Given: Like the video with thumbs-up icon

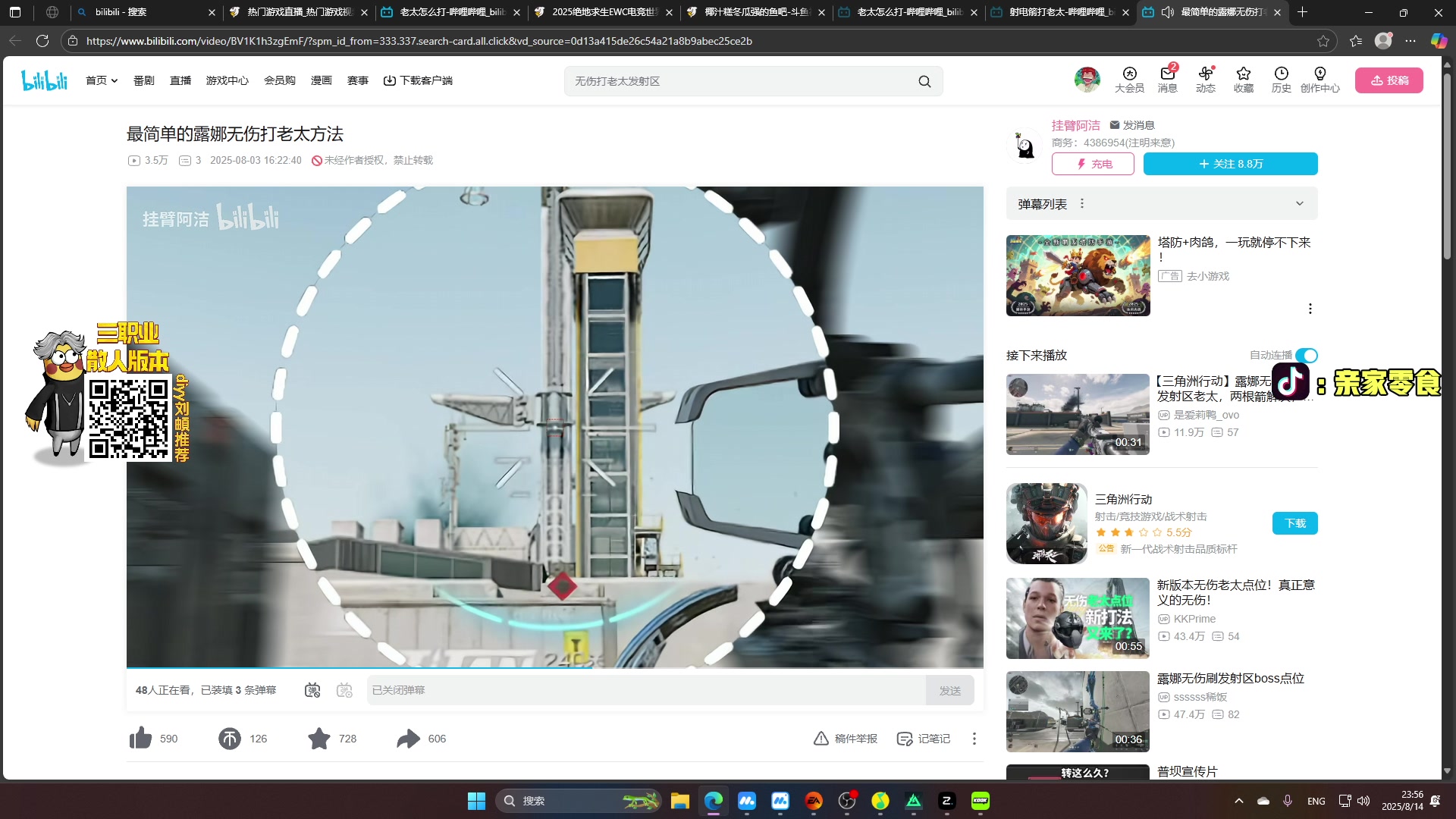Looking at the screenshot, I should pyautogui.click(x=140, y=738).
